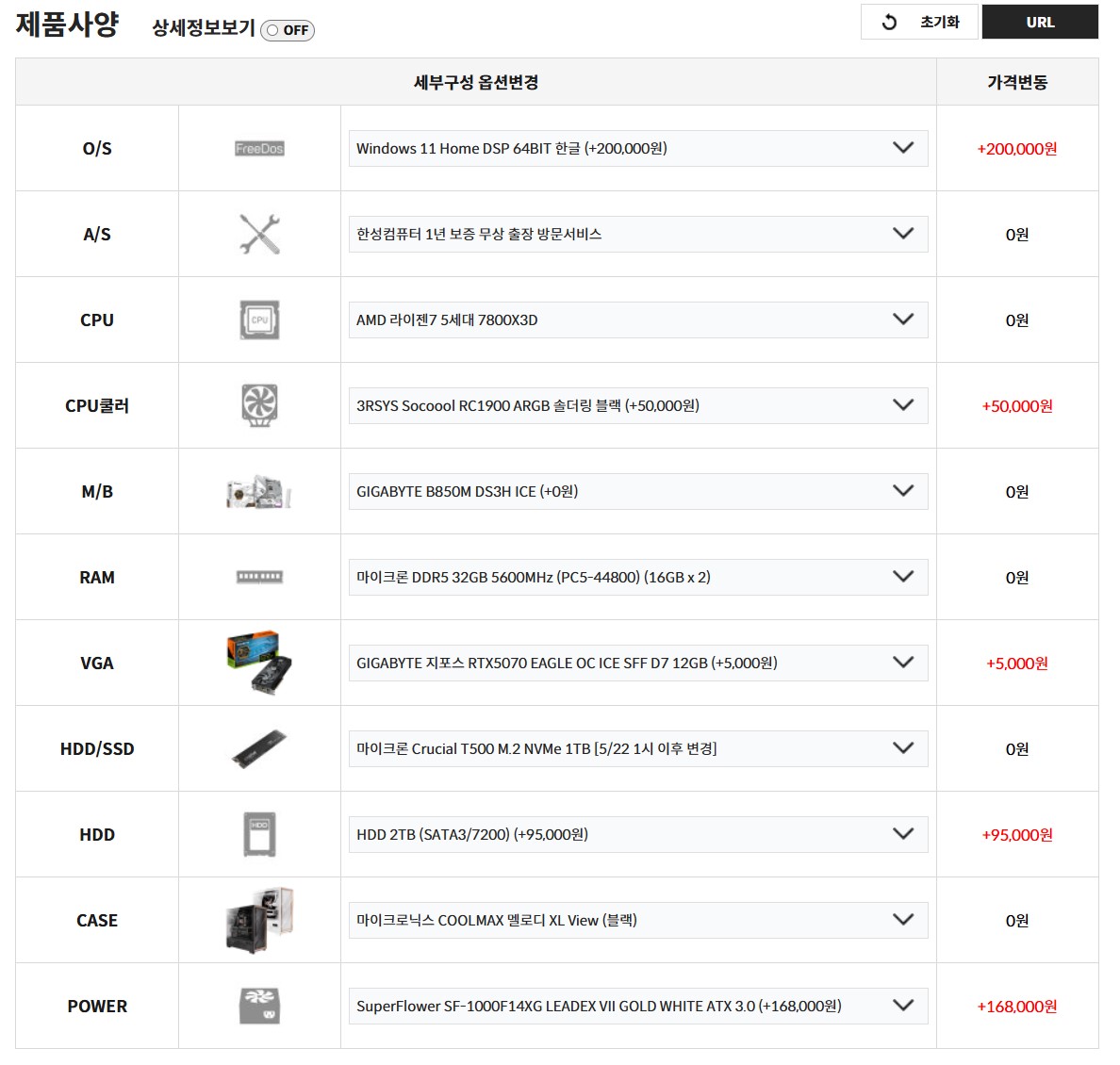This screenshot has height=1065, width=1120.
Task: Click the reset arrow icon beside 초기화
Action: [889, 22]
